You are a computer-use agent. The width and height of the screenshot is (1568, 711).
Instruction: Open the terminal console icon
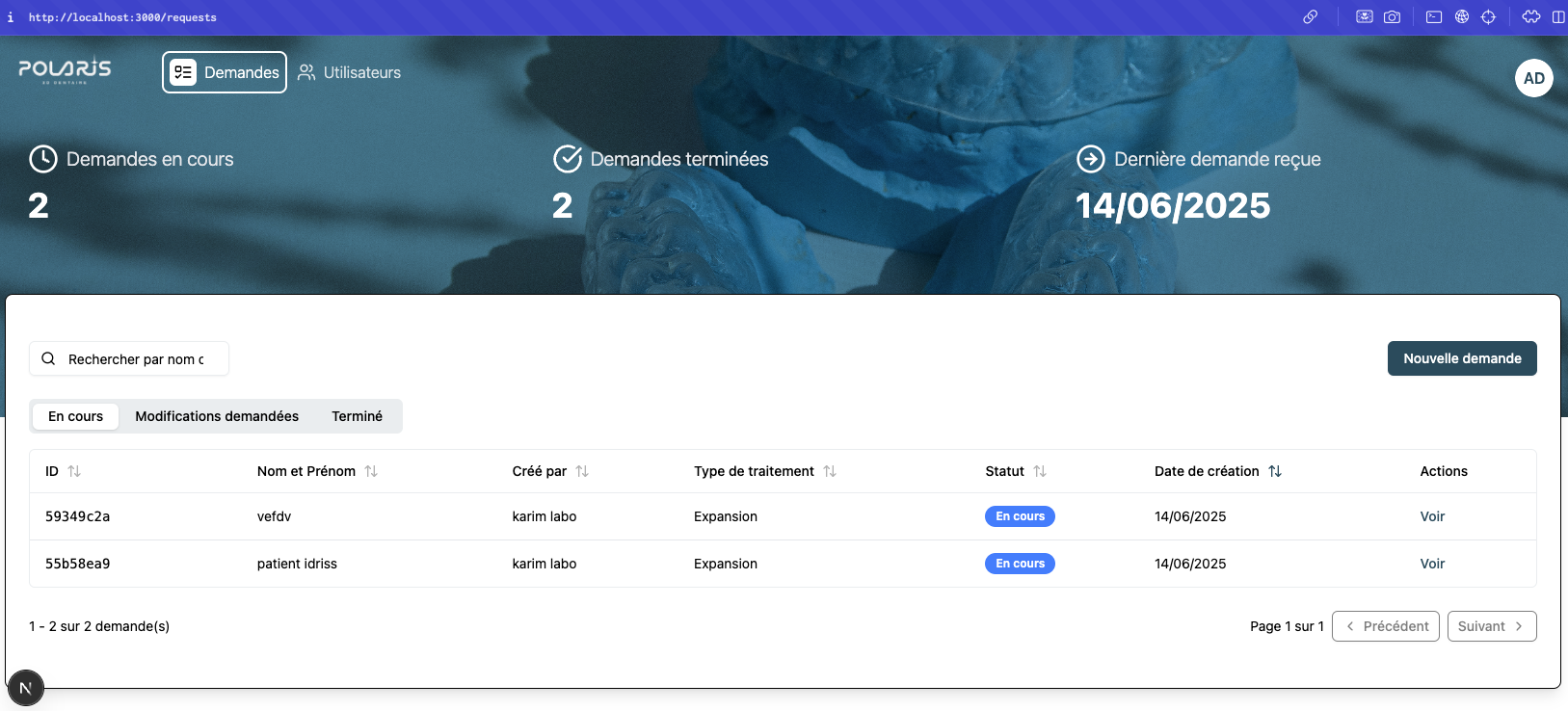(1434, 16)
